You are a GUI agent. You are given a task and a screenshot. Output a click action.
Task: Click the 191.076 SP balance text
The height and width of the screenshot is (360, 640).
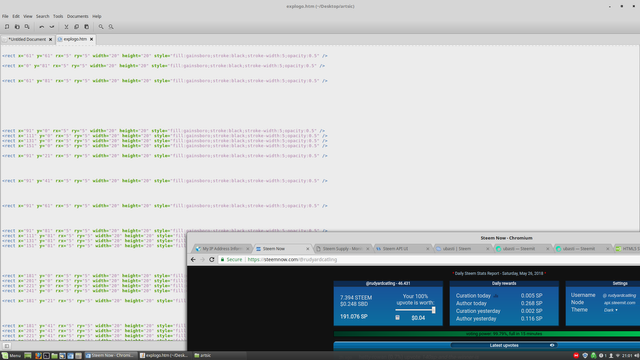point(354,317)
